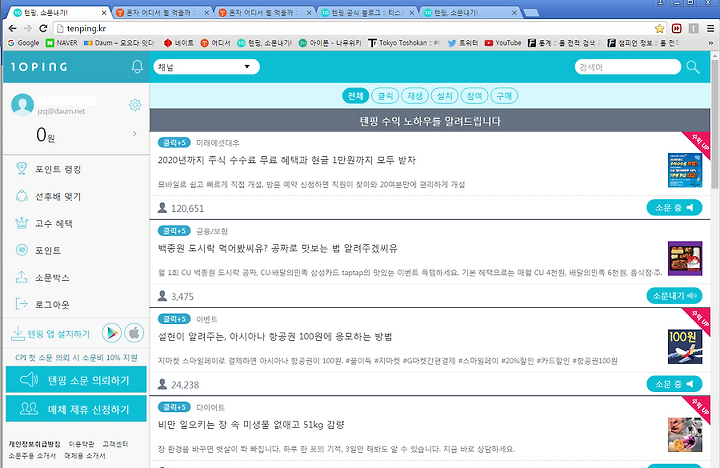Open the 트위터 bookmark
Image resolution: width=720 pixels, height=468 pixels.
(463, 43)
